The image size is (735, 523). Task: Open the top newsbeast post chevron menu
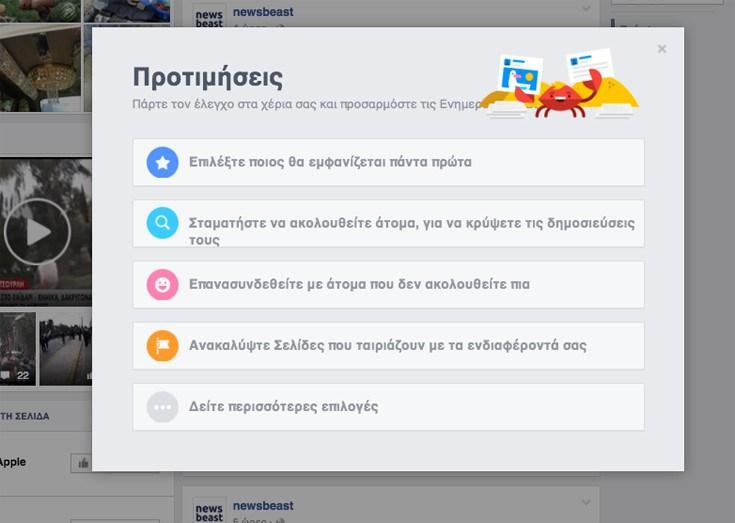pos(586,10)
